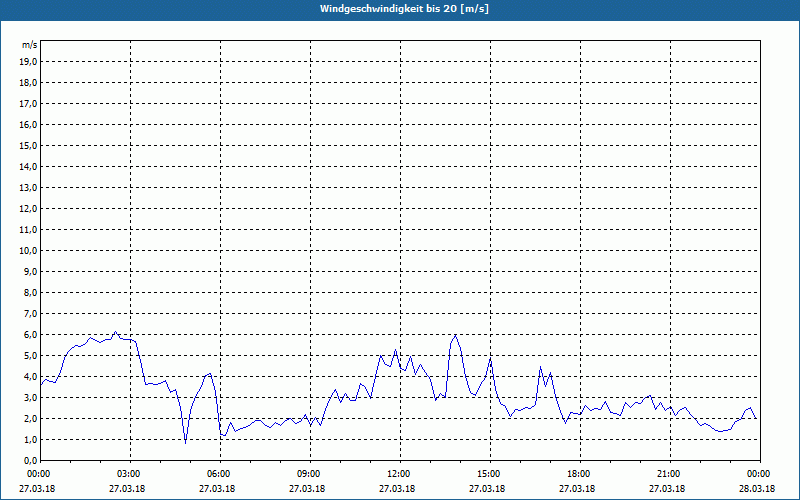Viewport: 800px width, 500px height.
Task: Click the 27.03.18 date under 06:00
Action: pos(217,488)
